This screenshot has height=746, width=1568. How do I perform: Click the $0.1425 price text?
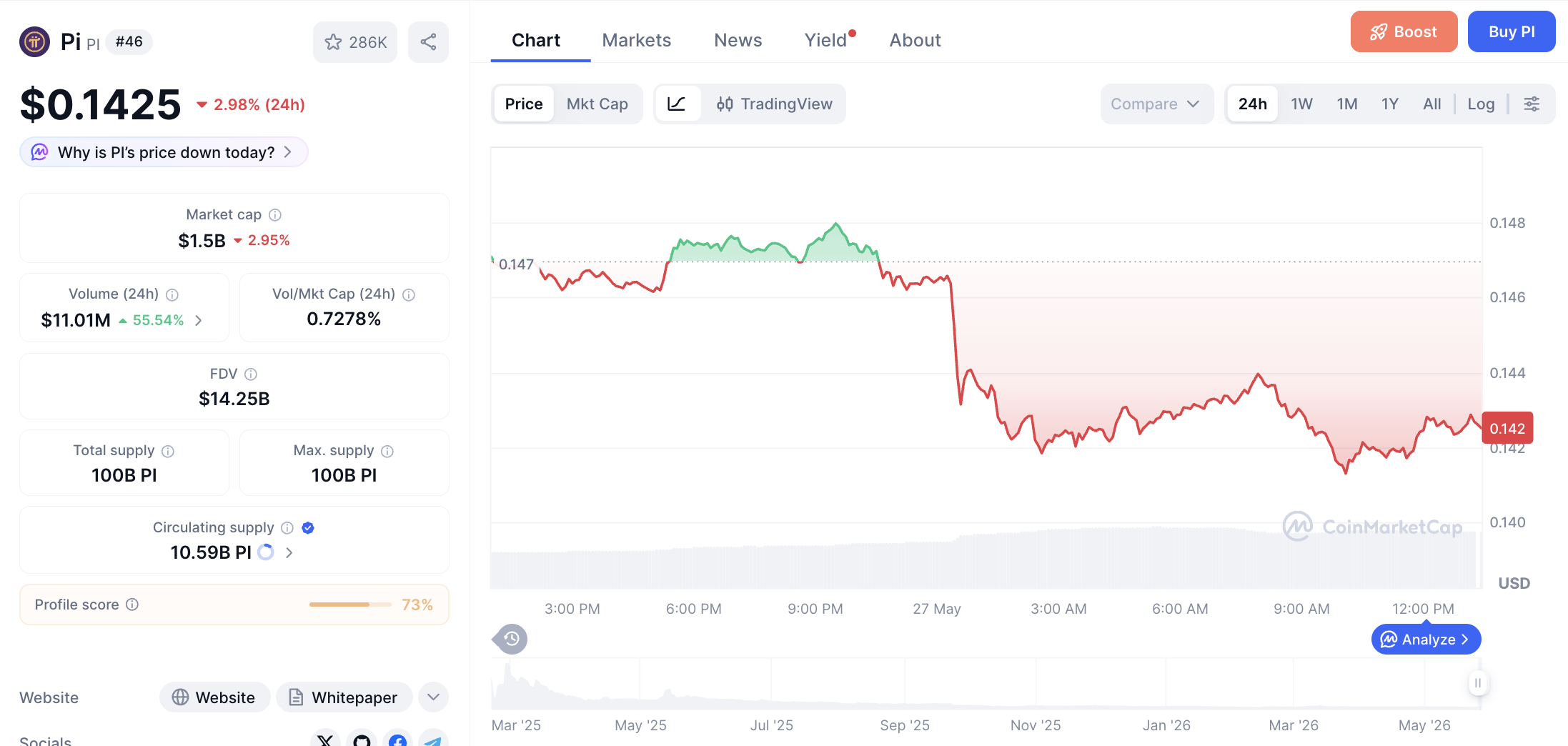coord(101,104)
